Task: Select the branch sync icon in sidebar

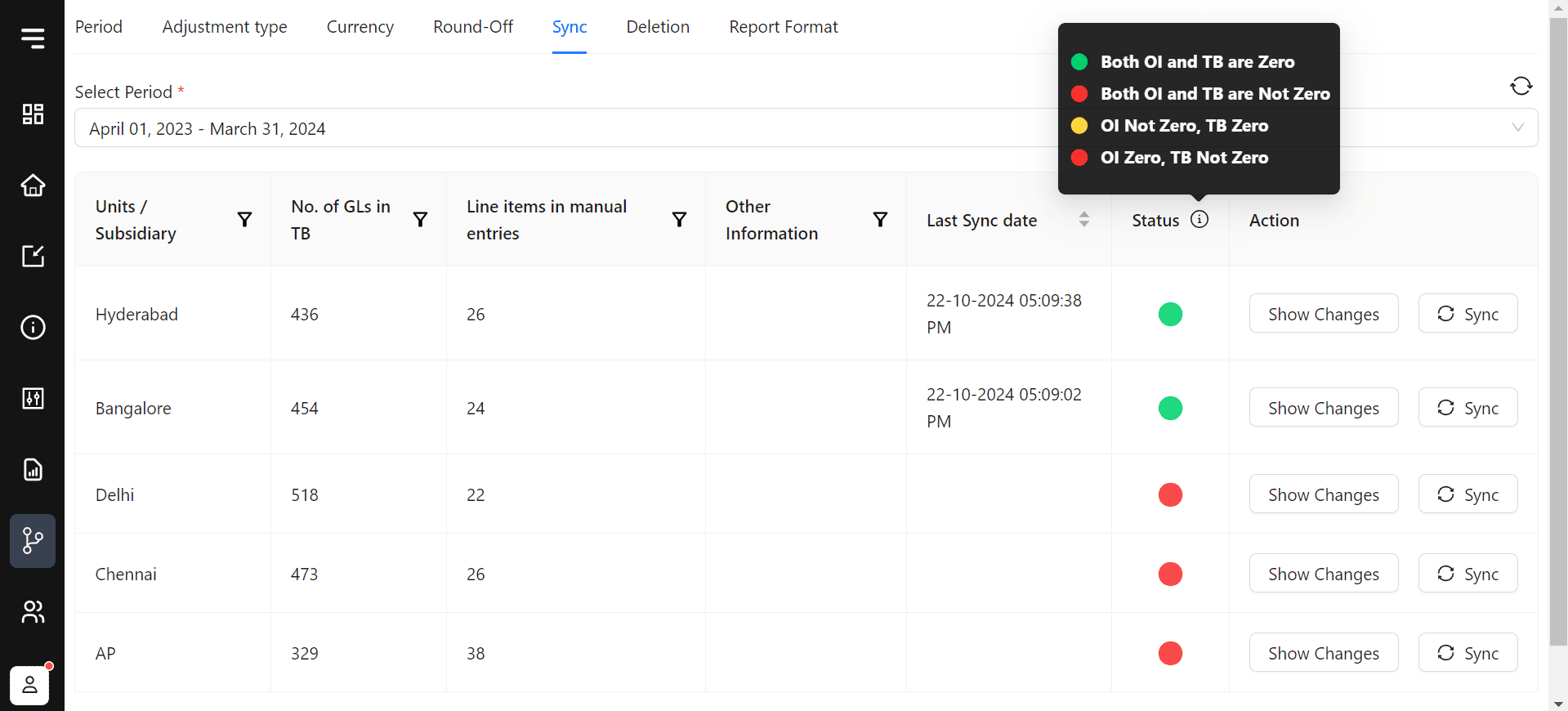Action: click(x=33, y=540)
